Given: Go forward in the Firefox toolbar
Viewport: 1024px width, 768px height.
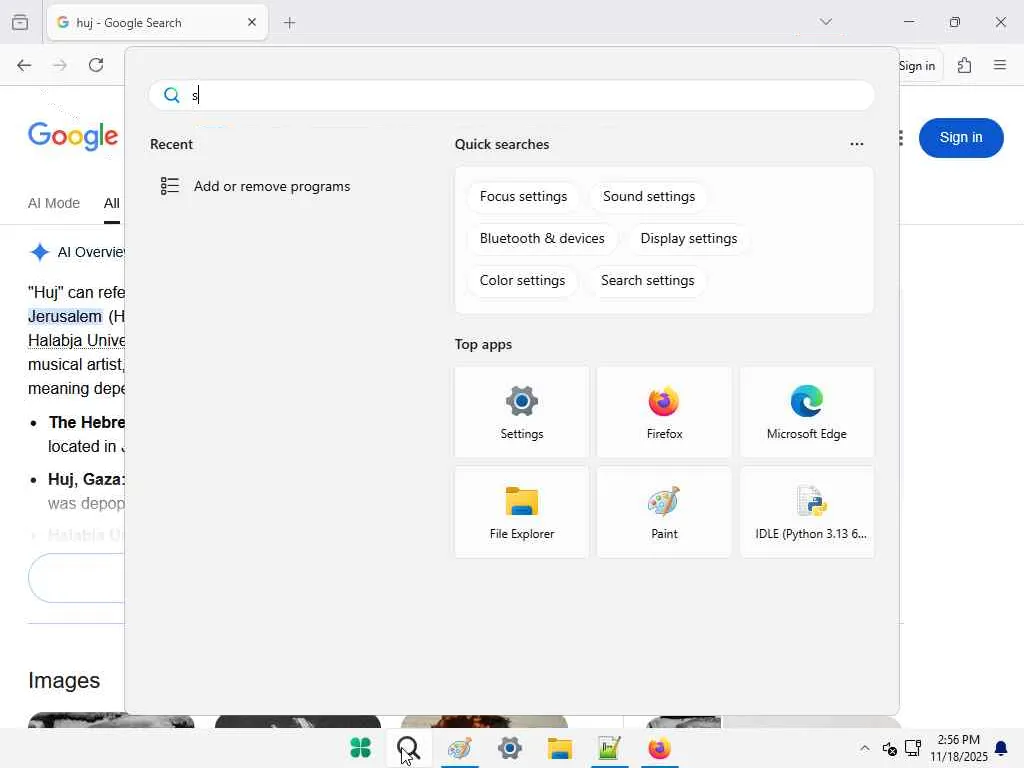Looking at the screenshot, I should pos(60,65).
